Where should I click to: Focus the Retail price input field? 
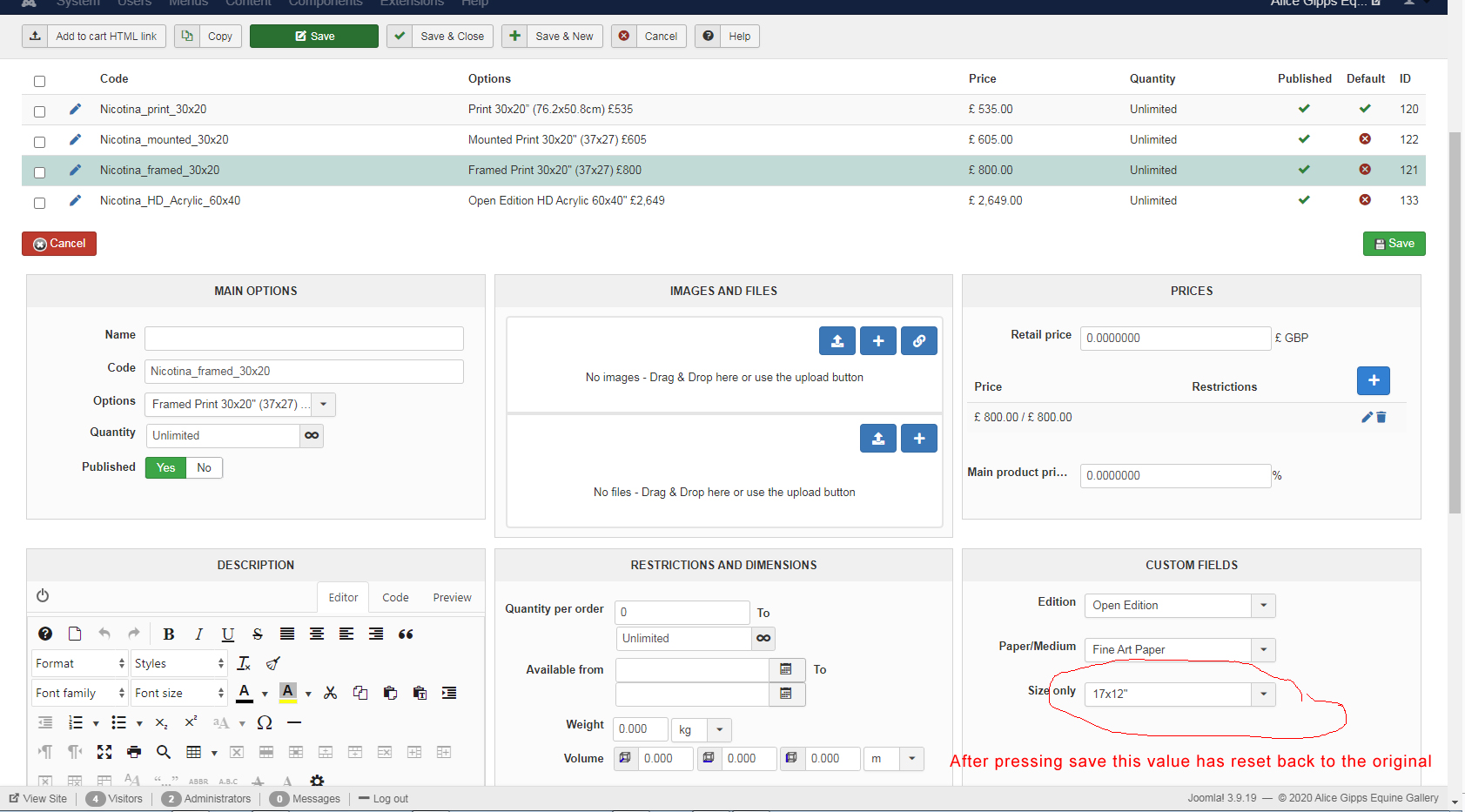(1175, 338)
